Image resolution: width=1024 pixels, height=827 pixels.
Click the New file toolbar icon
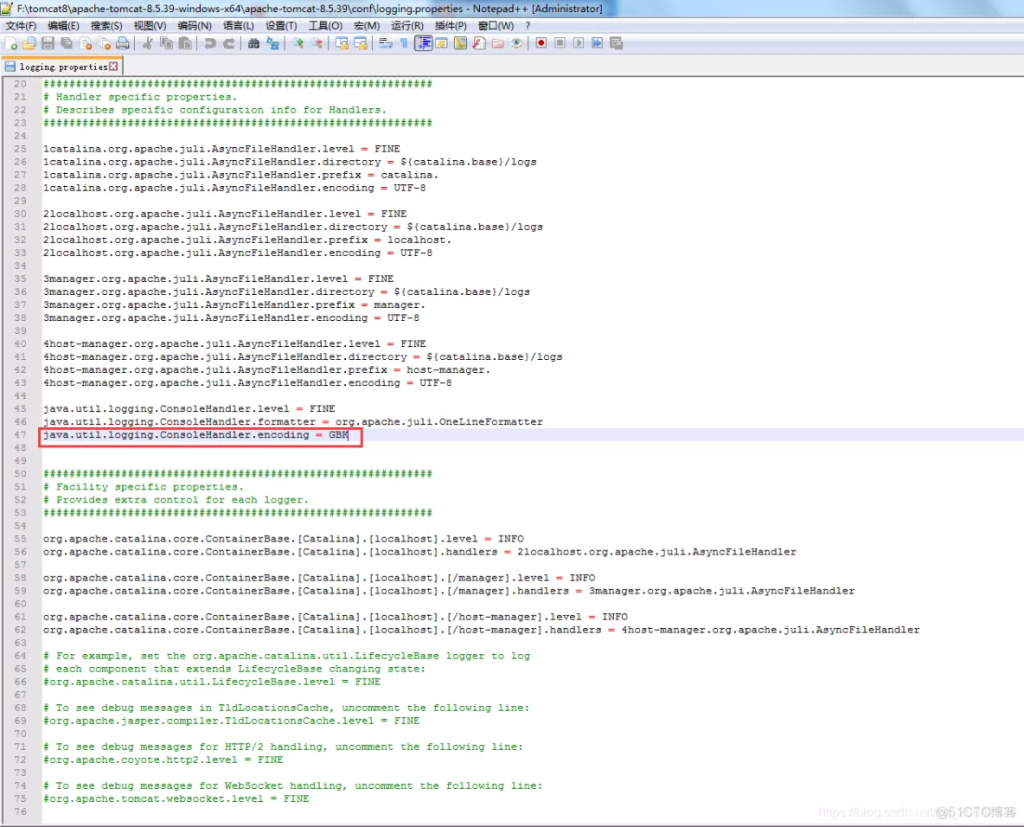(10, 43)
